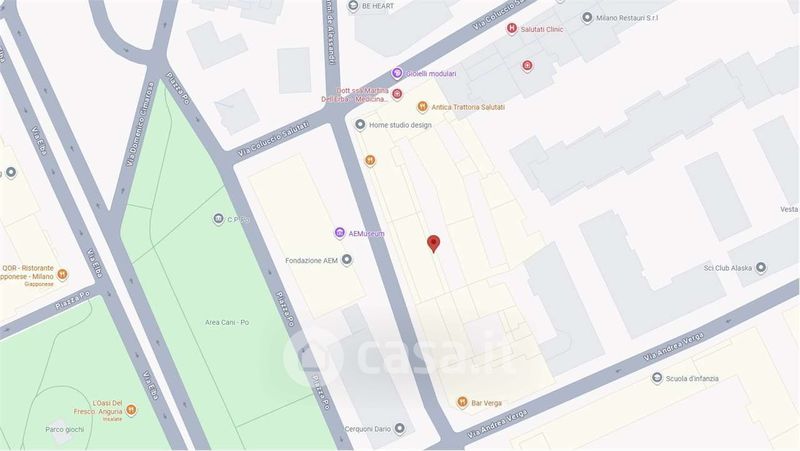The width and height of the screenshot is (800, 451).
Task: Click the Fondazione AEM marker icon
Action: [x=347, y=260]
